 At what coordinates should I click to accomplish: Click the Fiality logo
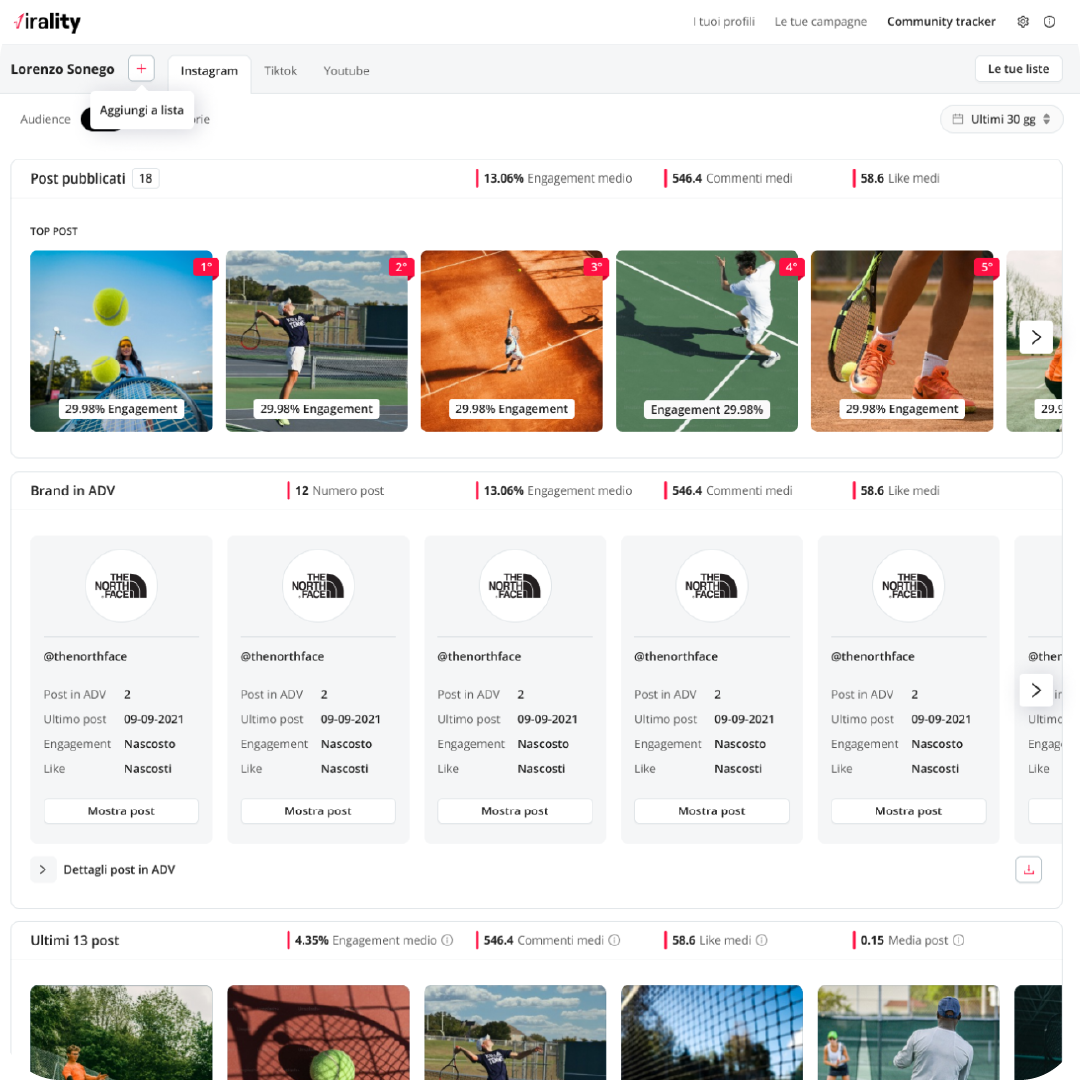click(x=46, y=21)
